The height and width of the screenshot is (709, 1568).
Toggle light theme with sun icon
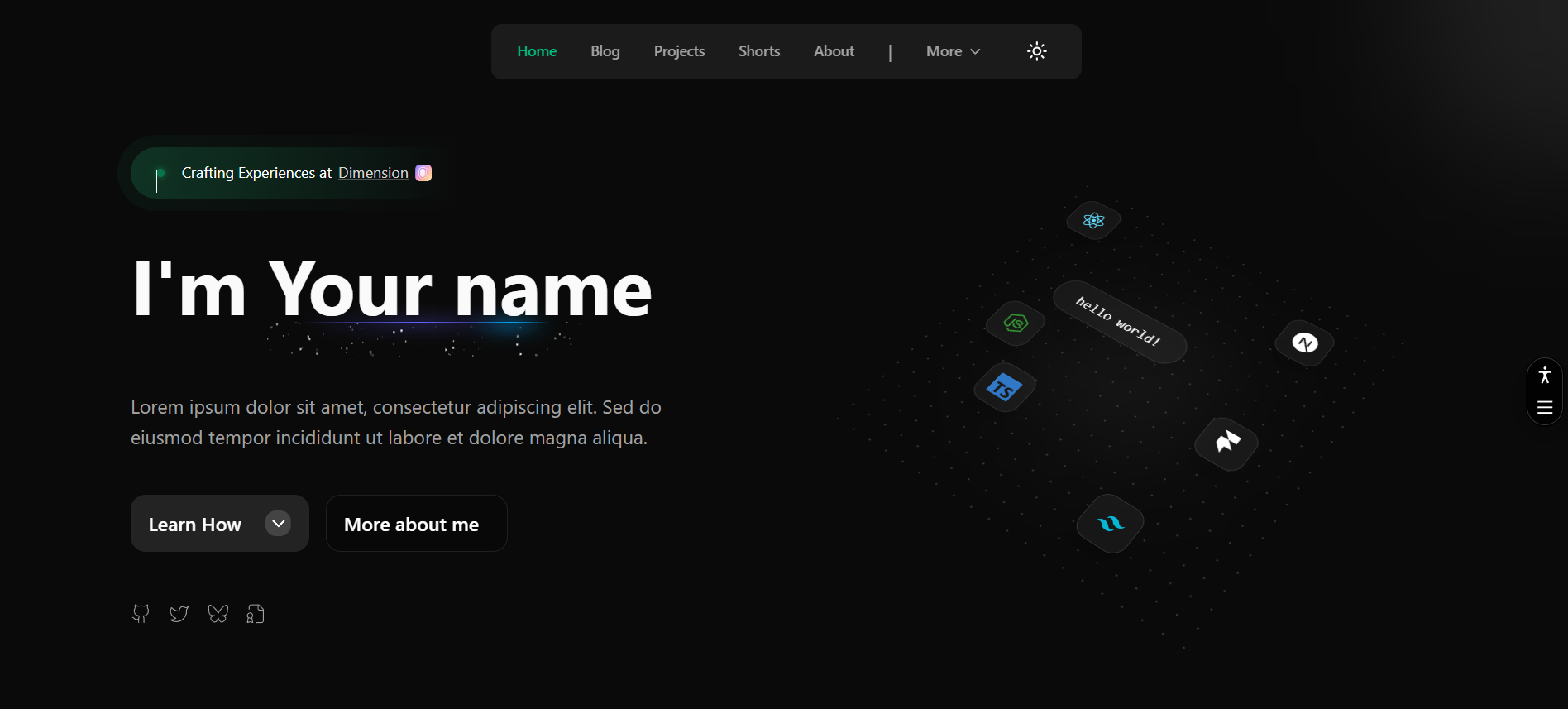1036,51
